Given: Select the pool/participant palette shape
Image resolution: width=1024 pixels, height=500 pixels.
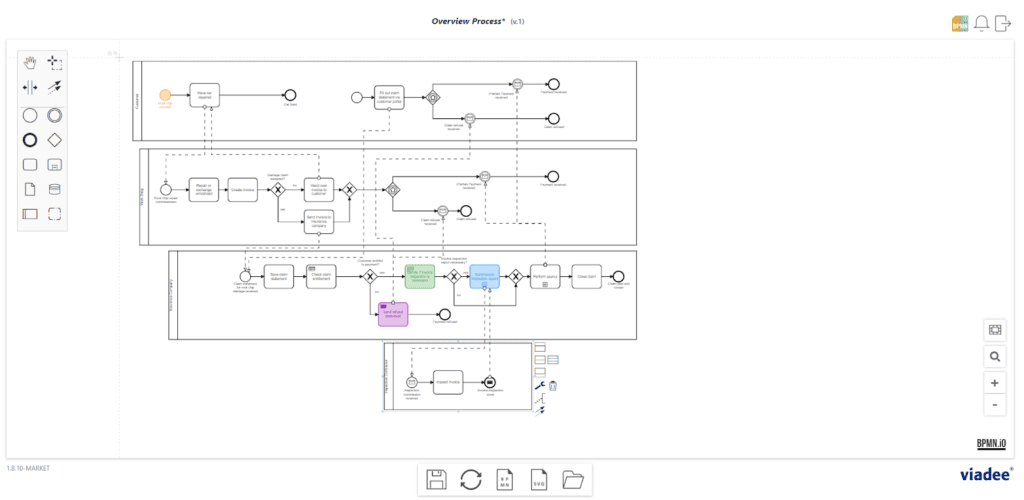Looking at the screenshot, I should pos(30,213).
